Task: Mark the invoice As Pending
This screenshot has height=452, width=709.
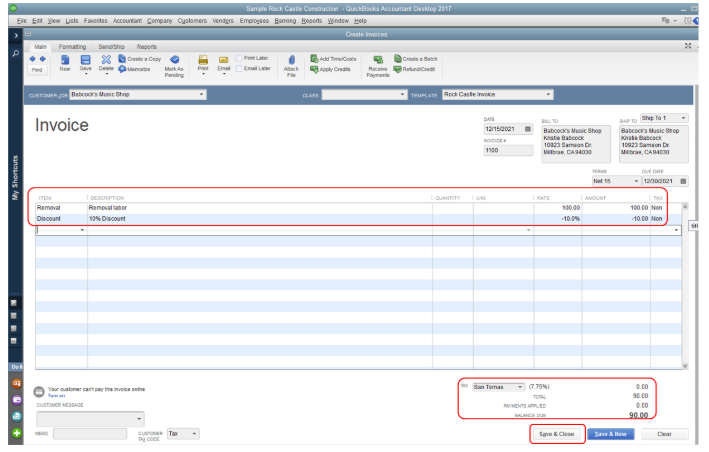Action: [174, 66]
